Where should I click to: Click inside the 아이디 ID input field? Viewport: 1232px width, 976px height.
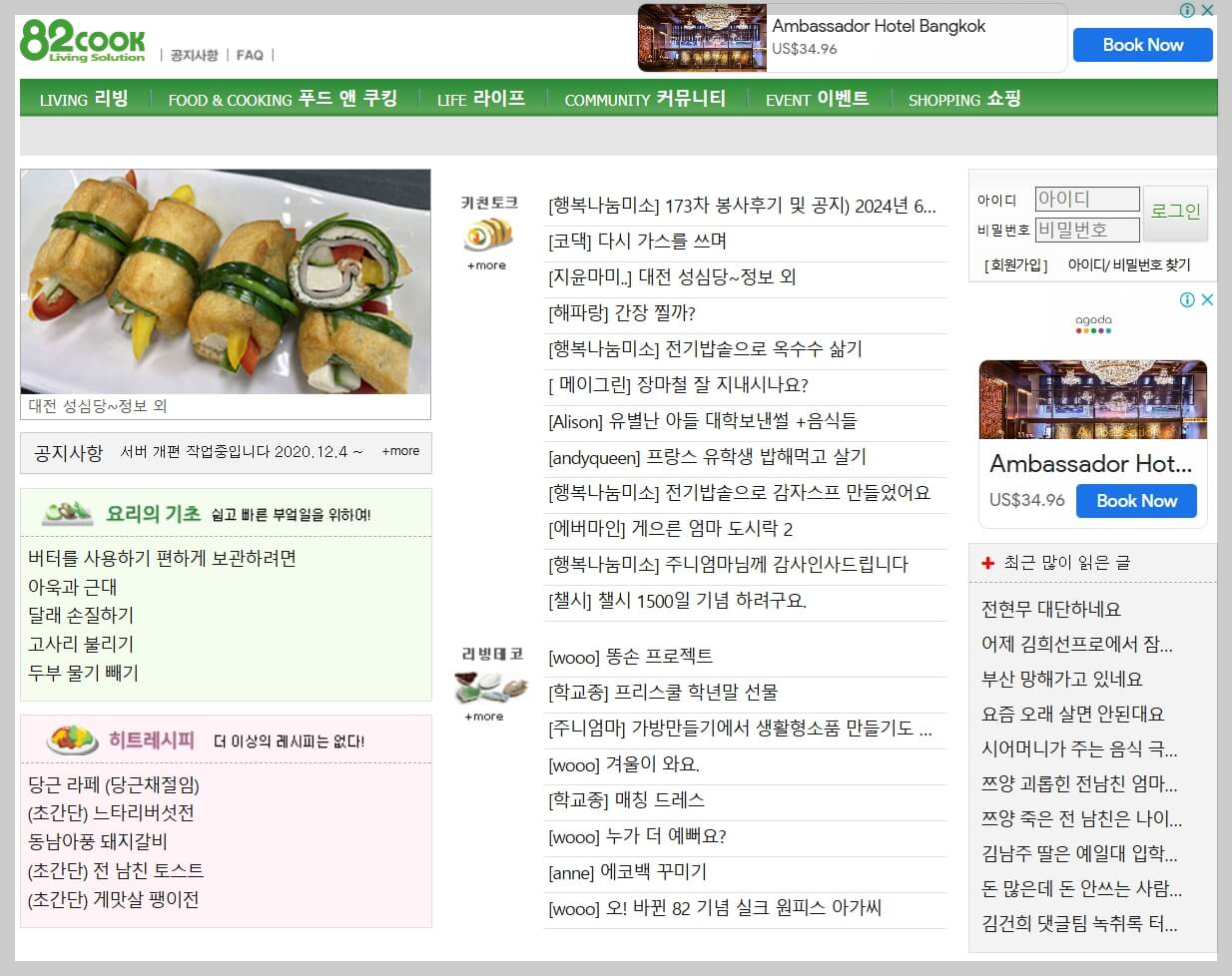tap(1086, 199)
